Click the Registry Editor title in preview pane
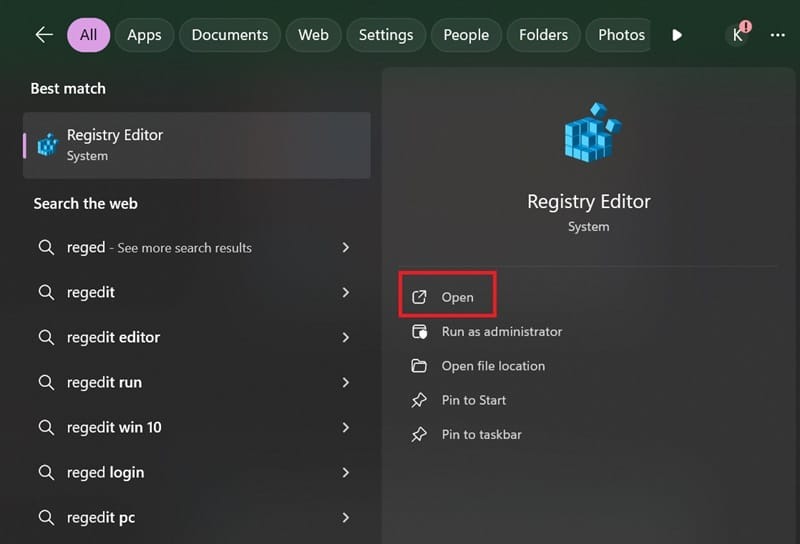800x544 pixels. [x=589, y=202]
